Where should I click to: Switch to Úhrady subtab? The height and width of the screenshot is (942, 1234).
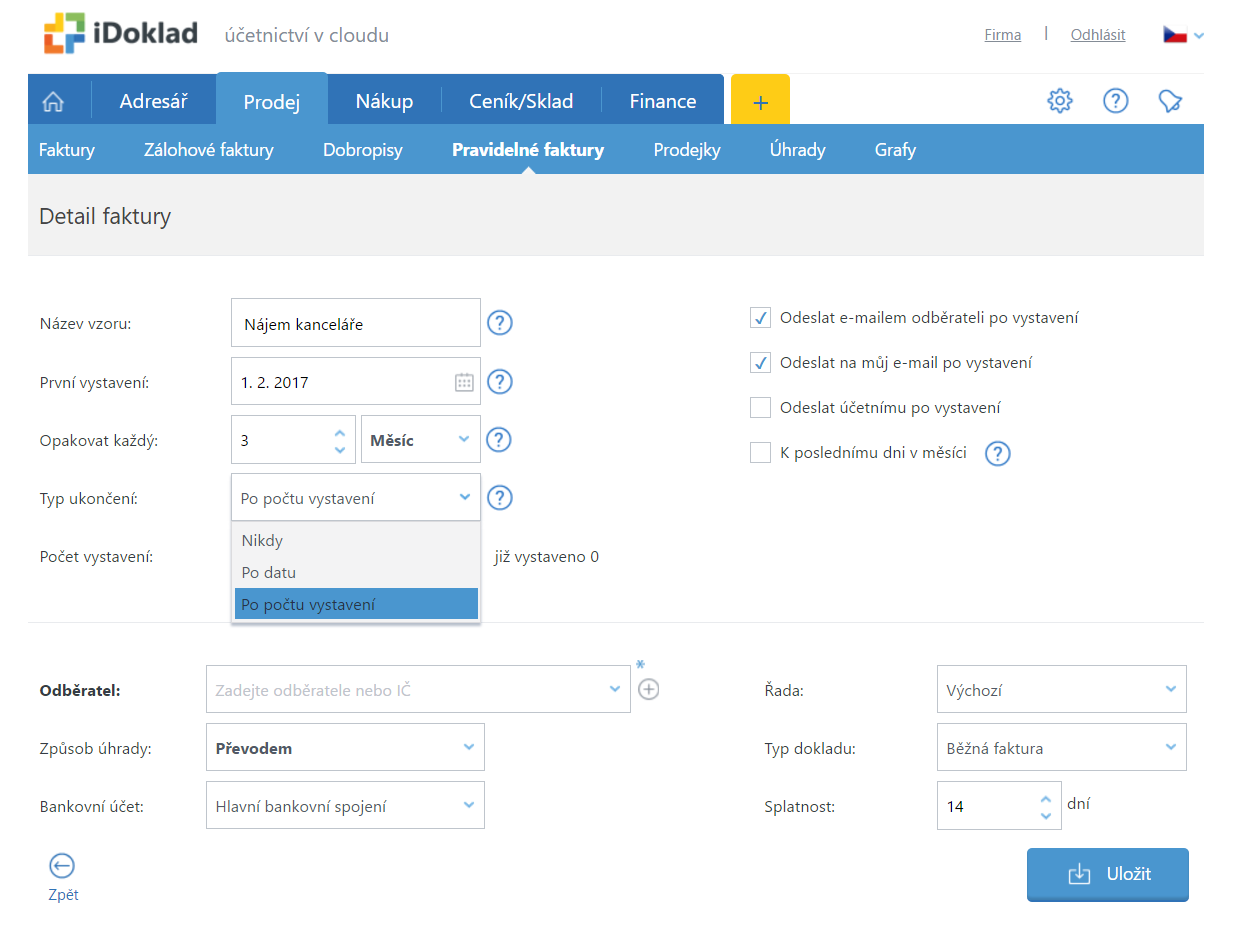(x=798, y=150)
